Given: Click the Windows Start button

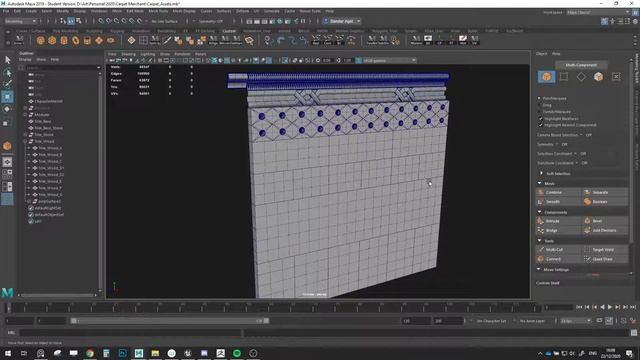Looking at the screenshot, I should (x=8, y=353).
